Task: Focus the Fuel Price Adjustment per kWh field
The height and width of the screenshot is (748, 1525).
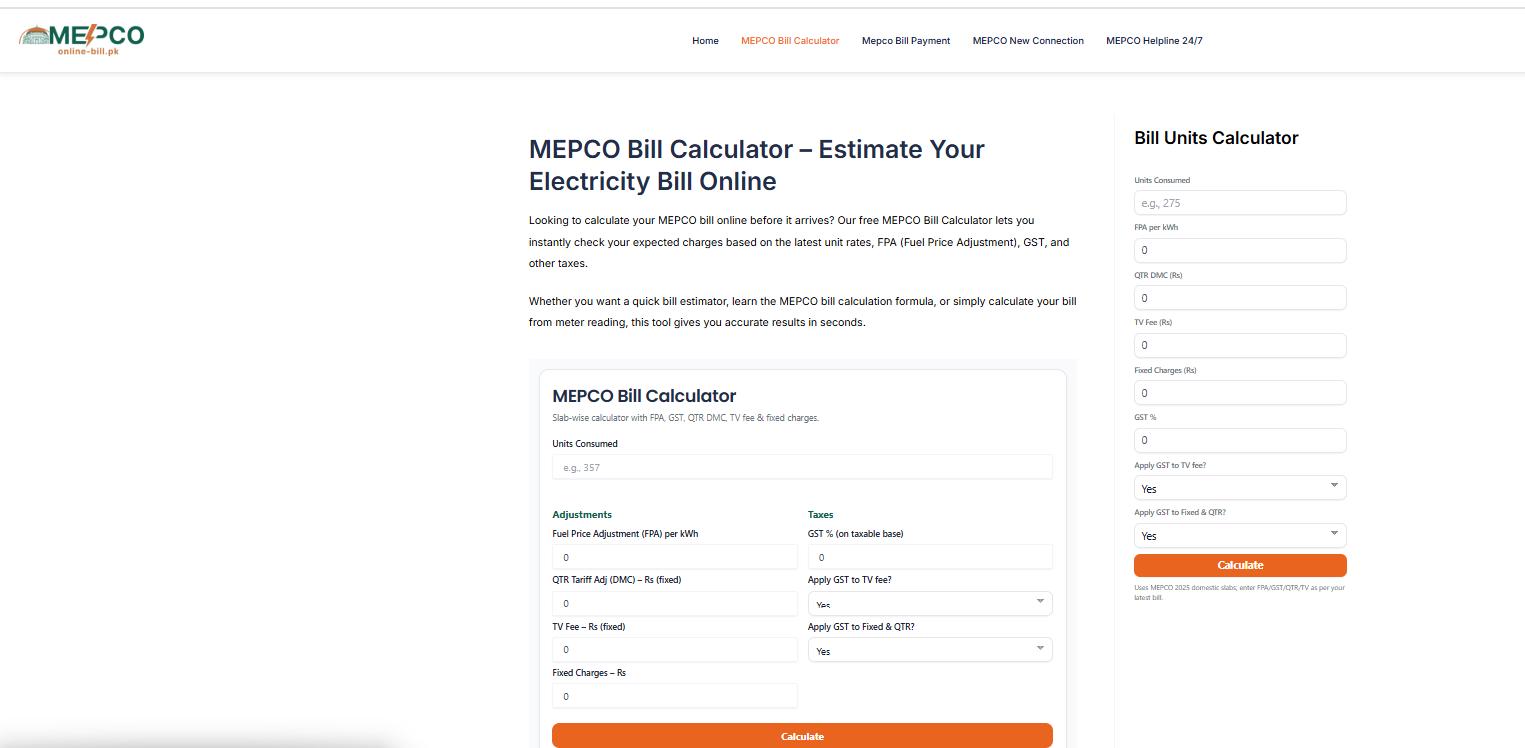Action: (675, 557)
